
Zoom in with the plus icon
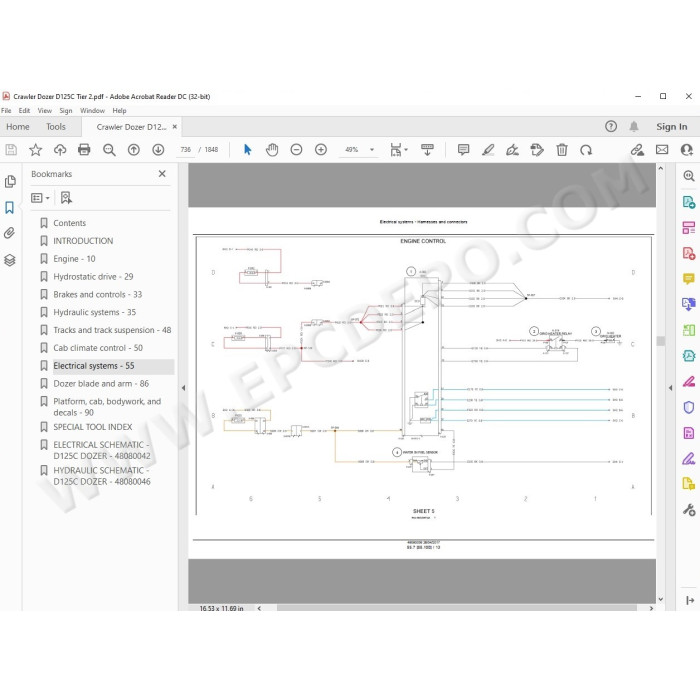click(321, 150)
